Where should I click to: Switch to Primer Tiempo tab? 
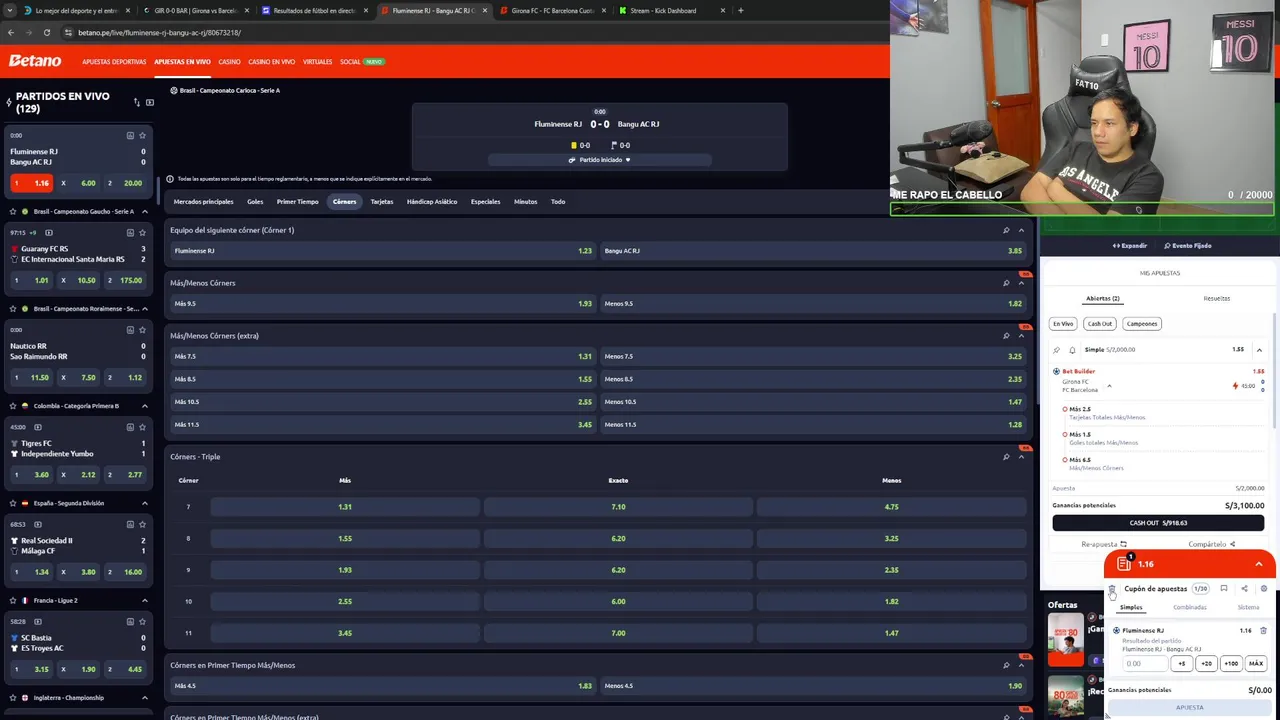pyautogui.click(x=297, y=202)
